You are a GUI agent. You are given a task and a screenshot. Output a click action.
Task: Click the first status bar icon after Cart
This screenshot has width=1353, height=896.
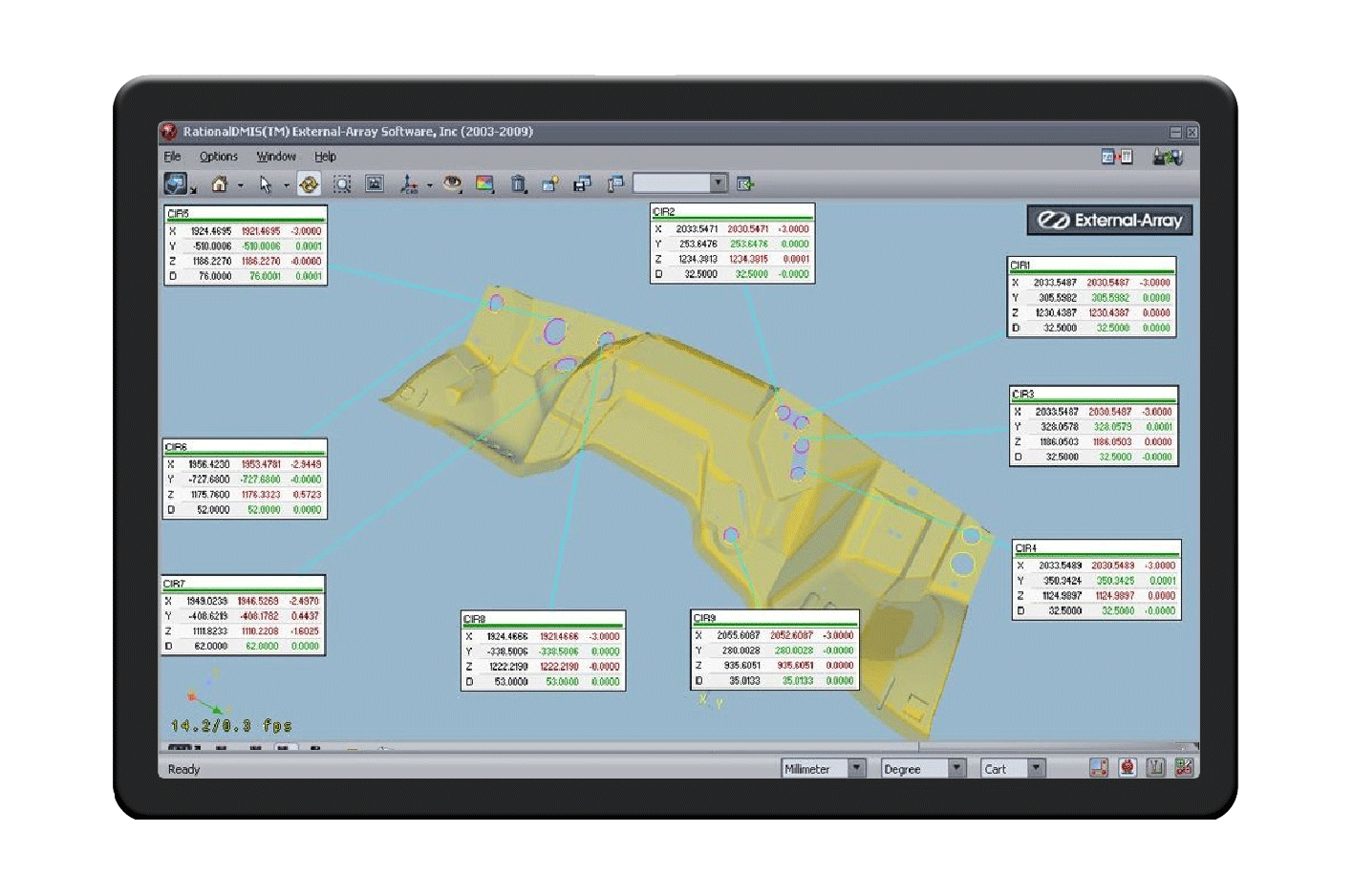coord(1099,767)
